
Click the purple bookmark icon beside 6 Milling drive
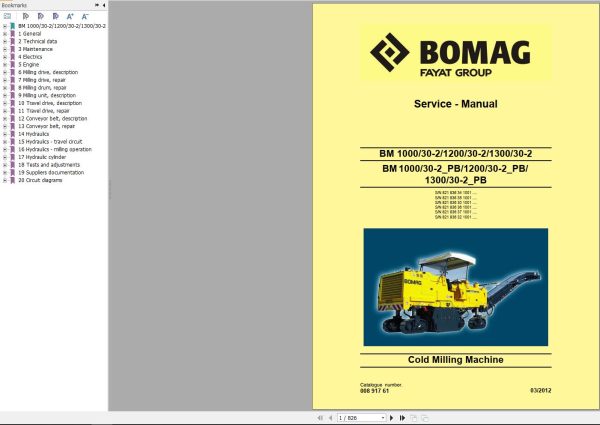click(12, 72)
